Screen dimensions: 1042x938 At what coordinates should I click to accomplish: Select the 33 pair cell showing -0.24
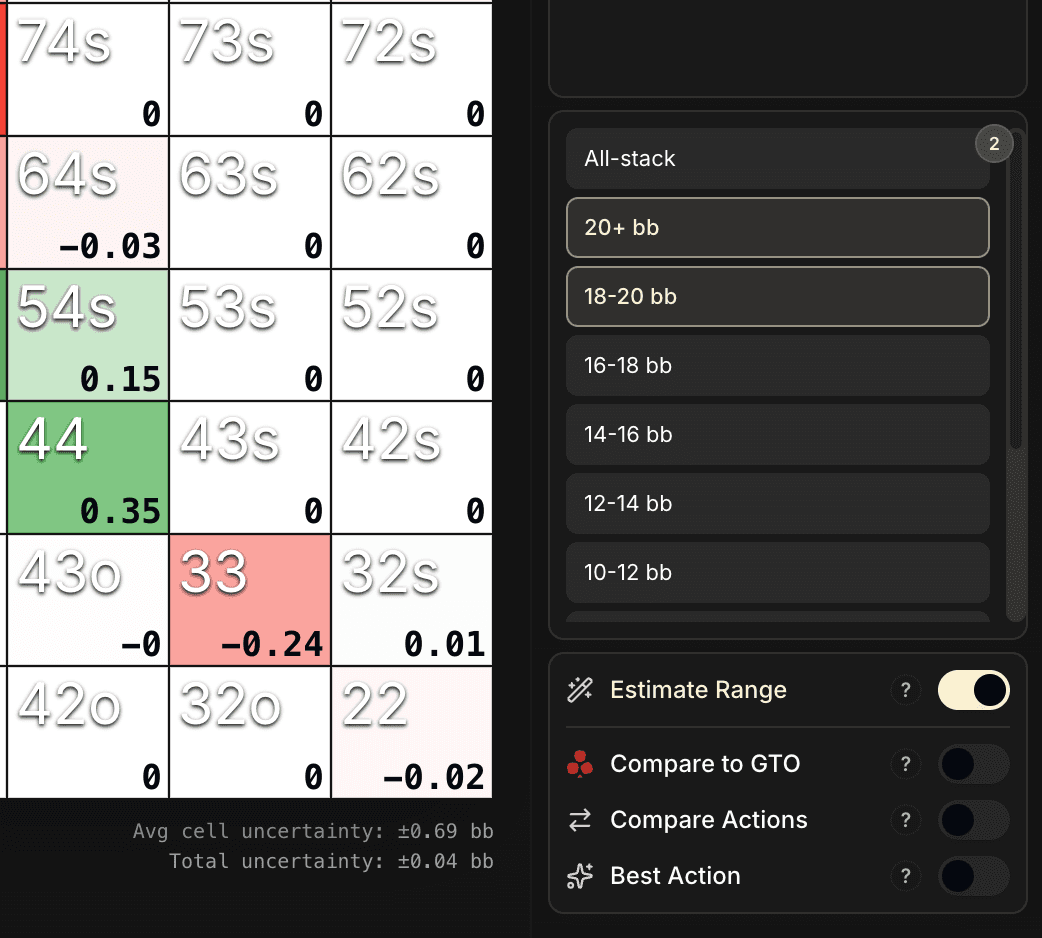pos(250,600)
